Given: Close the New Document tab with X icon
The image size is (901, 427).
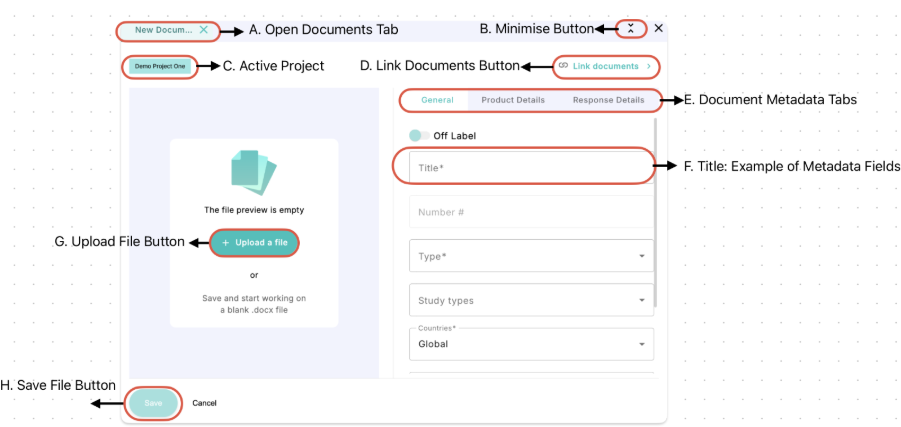Looking at the screenshot, I should (x=203, y=30).
